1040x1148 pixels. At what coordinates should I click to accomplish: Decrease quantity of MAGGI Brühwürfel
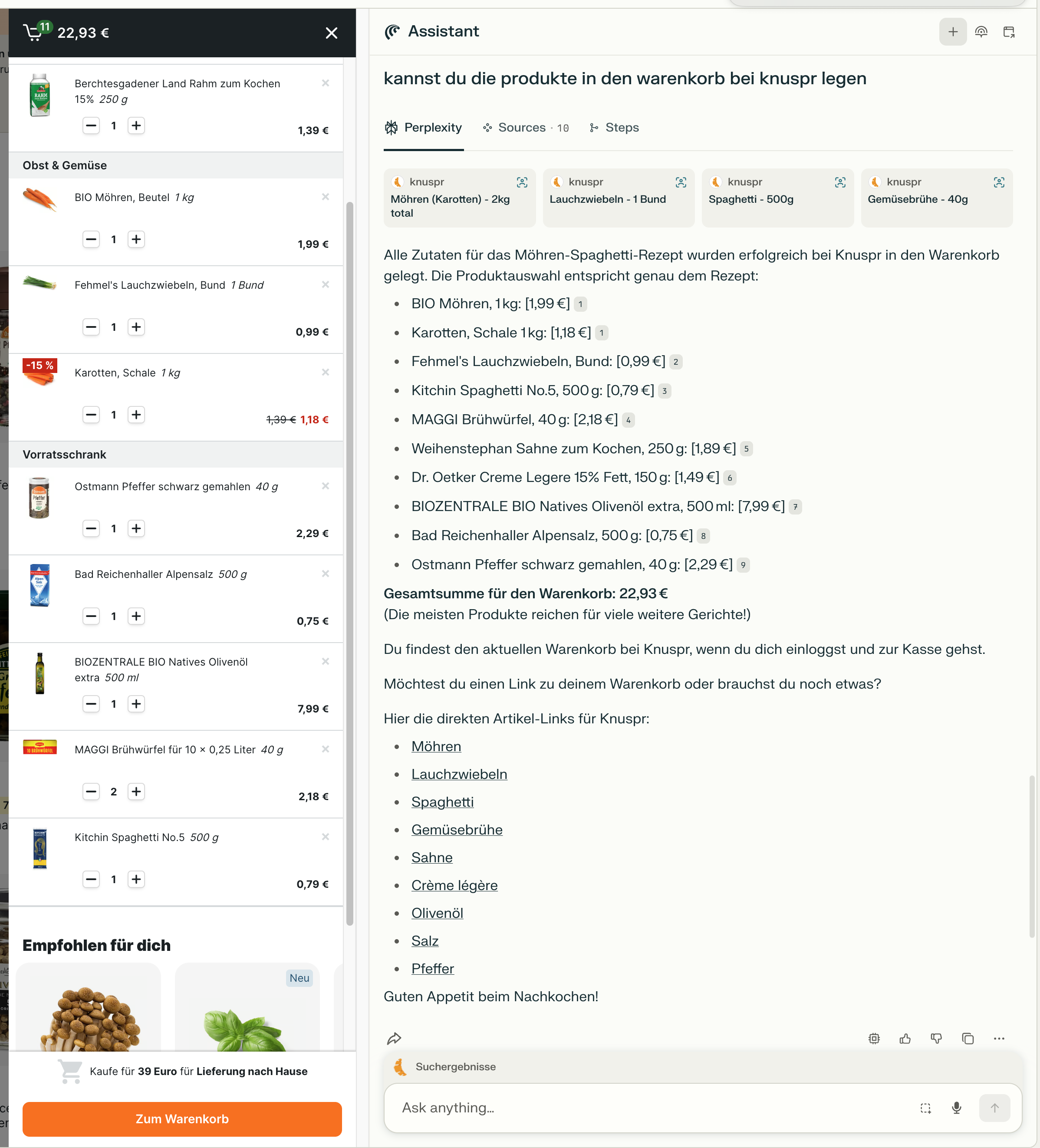pyautogui.click(x=91, y=792)
